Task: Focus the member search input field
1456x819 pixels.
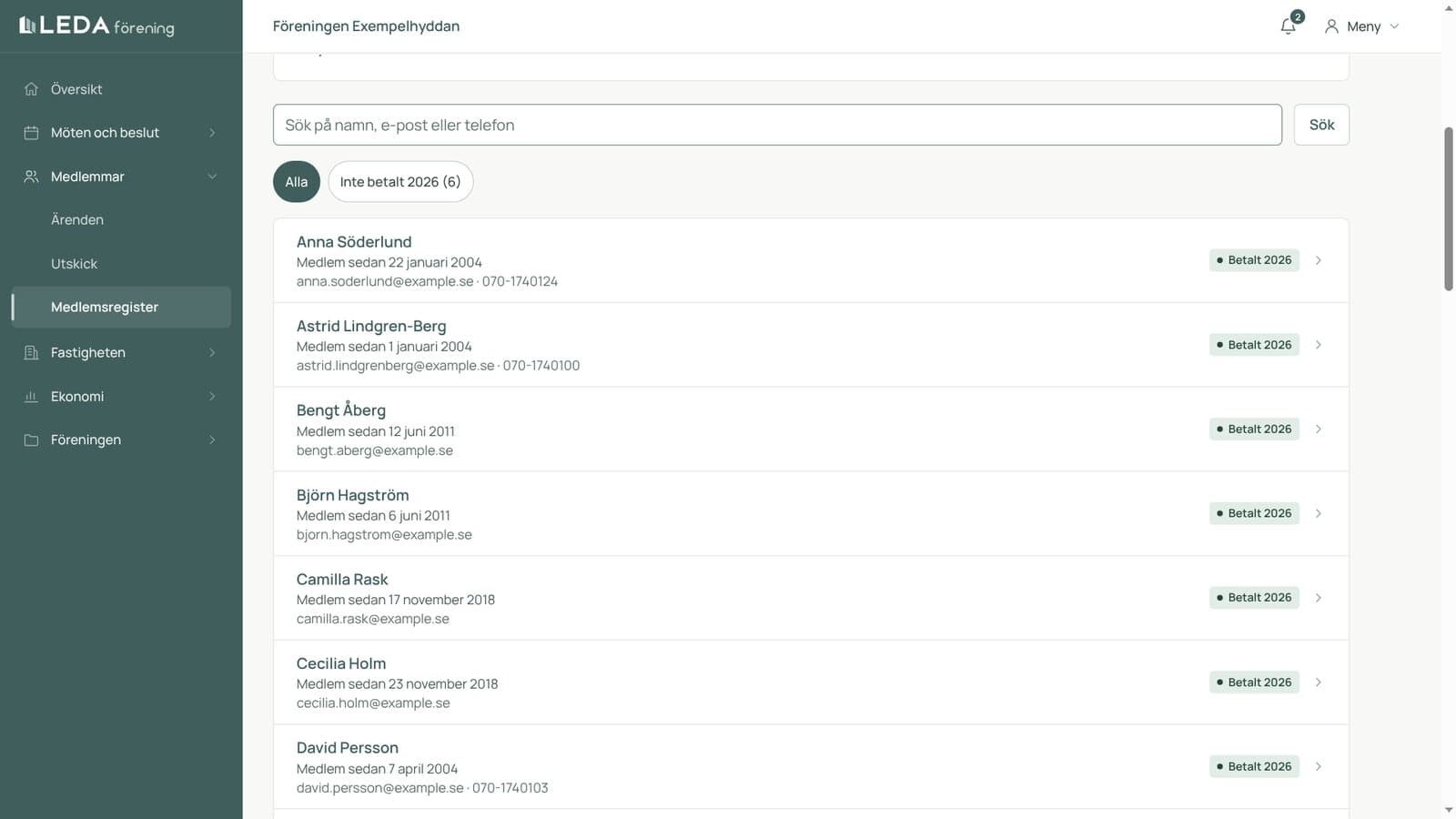Action: [x=777, y=125]
